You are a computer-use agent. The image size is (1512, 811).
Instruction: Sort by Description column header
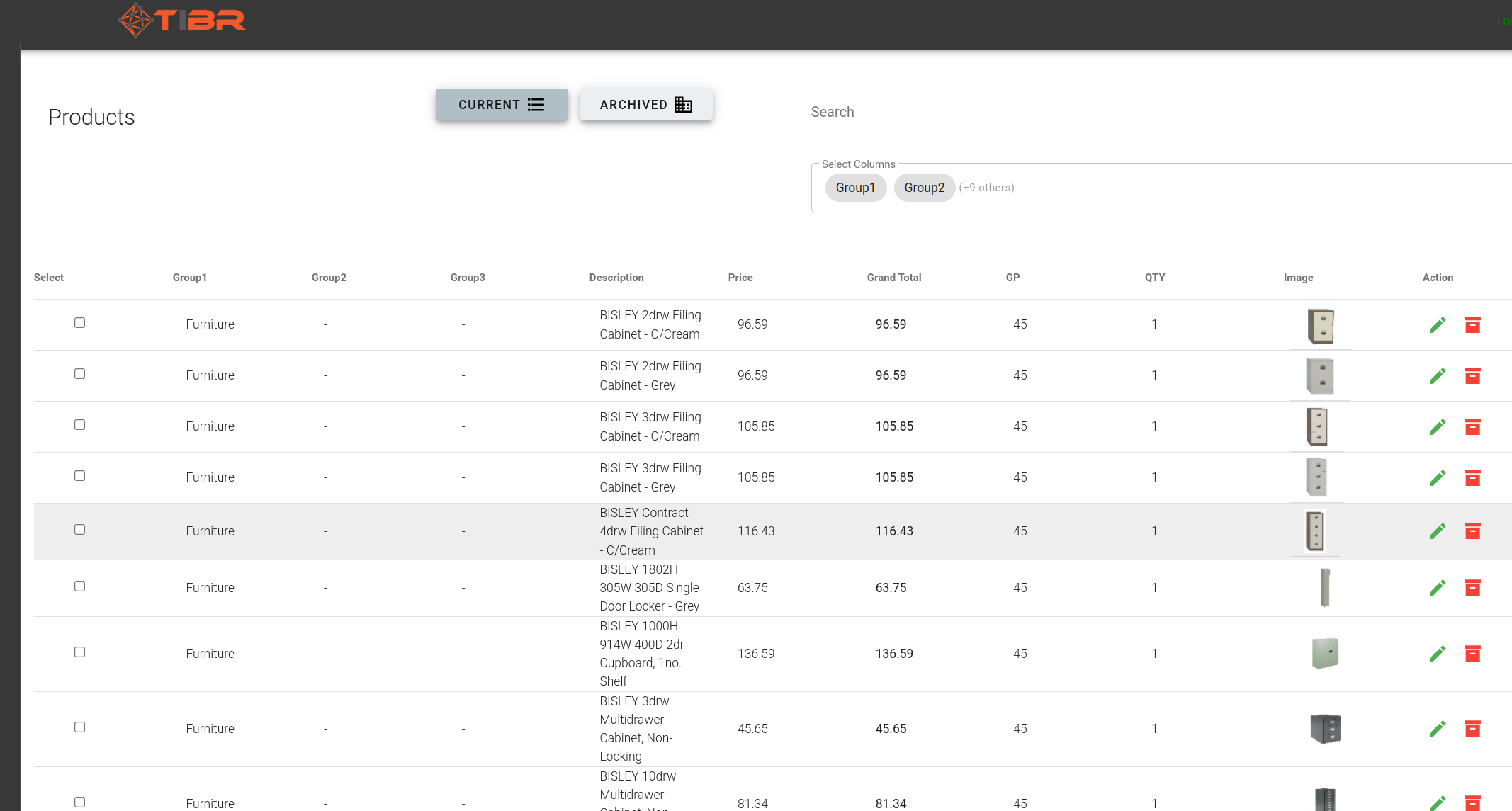[616, 278]
